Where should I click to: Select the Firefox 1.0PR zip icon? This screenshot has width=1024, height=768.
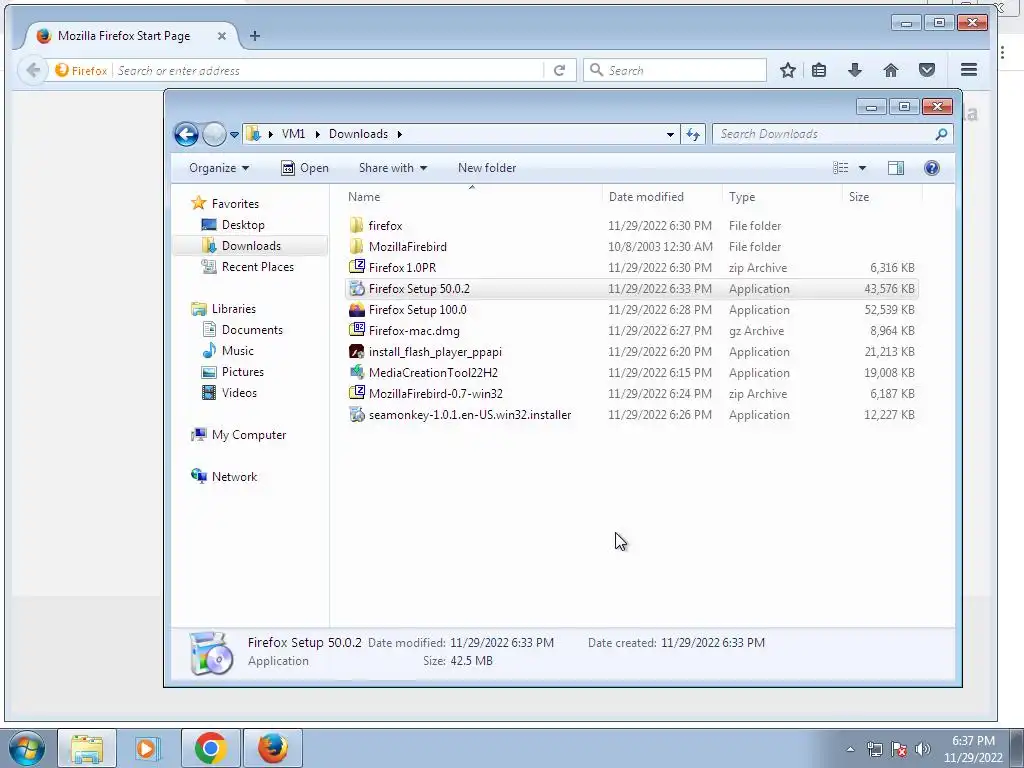[357, 267]
